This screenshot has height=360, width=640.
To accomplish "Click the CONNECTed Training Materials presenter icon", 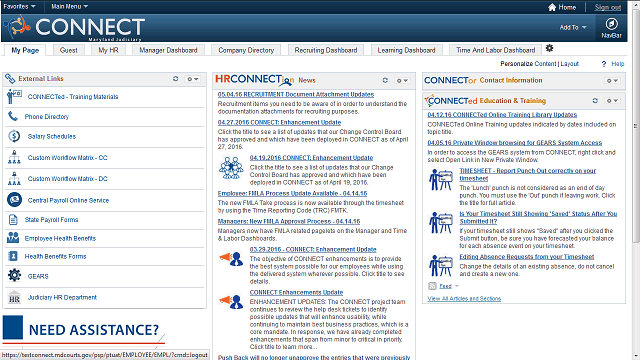I will (x=14, y=97).
